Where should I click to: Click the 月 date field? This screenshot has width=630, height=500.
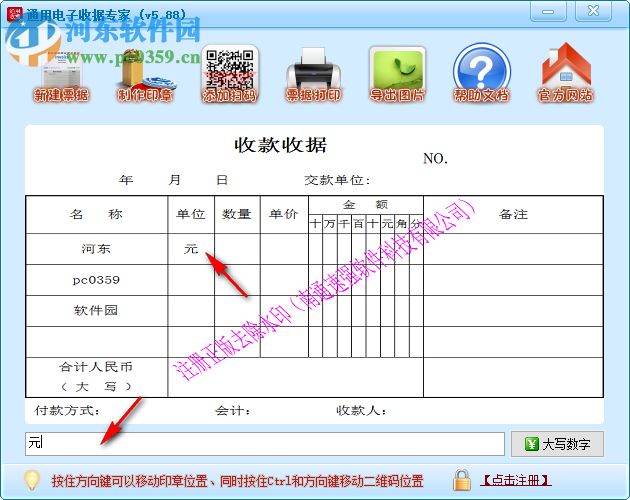(174, 180)
